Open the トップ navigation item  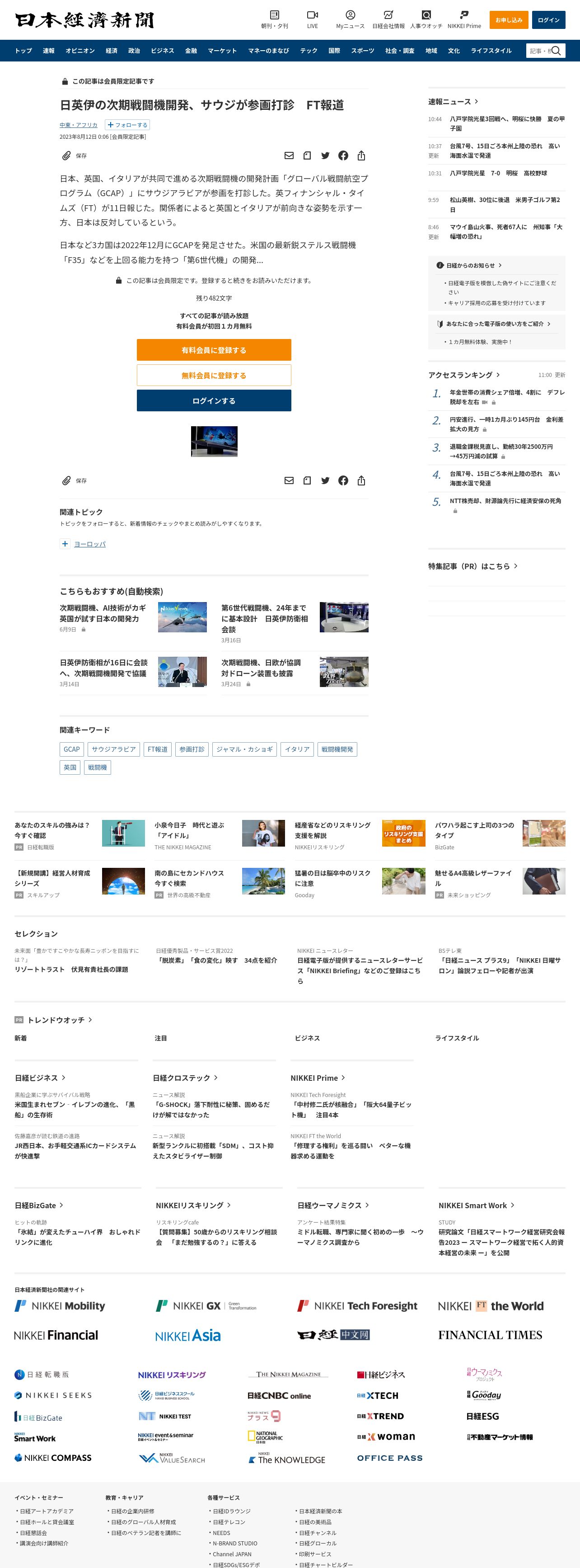[x=23, y=51]
